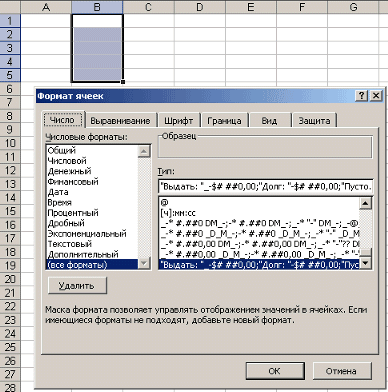The image size is (388, 392).
Task: Open the Вид tab
Action: (269, 121)
